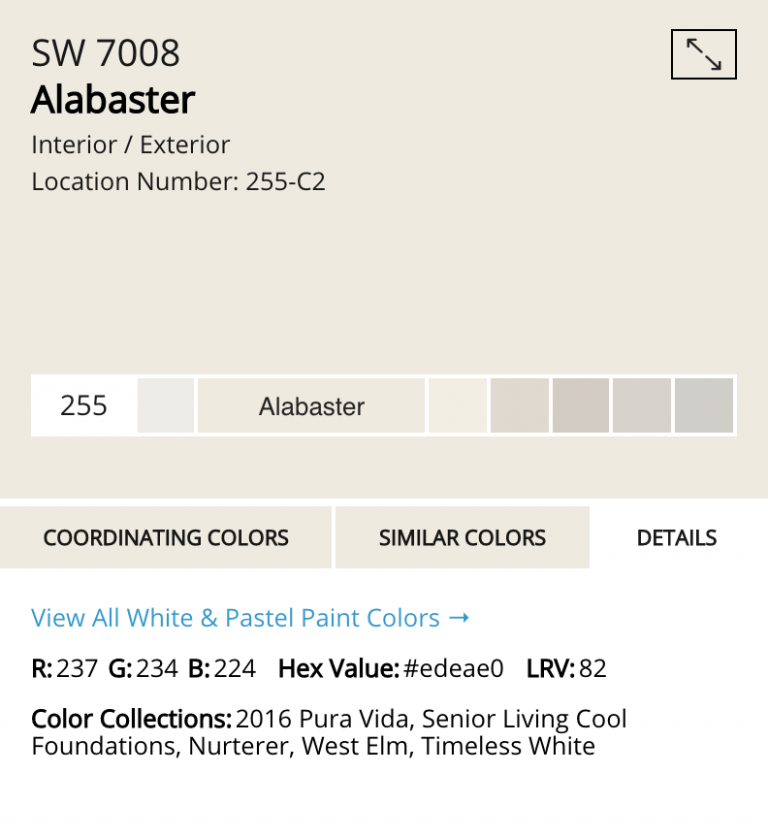This screenshot has height=838, width=768.
Task: Select the Alabaster swatch in the color strip
Action: 311,406
